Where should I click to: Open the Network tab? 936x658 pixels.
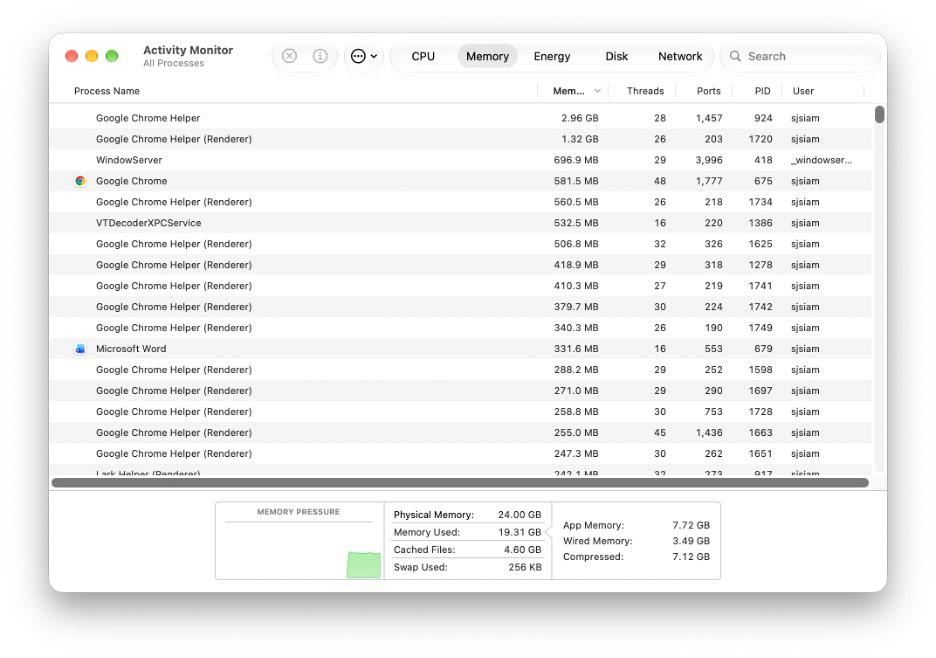click(x=680, y=56)
